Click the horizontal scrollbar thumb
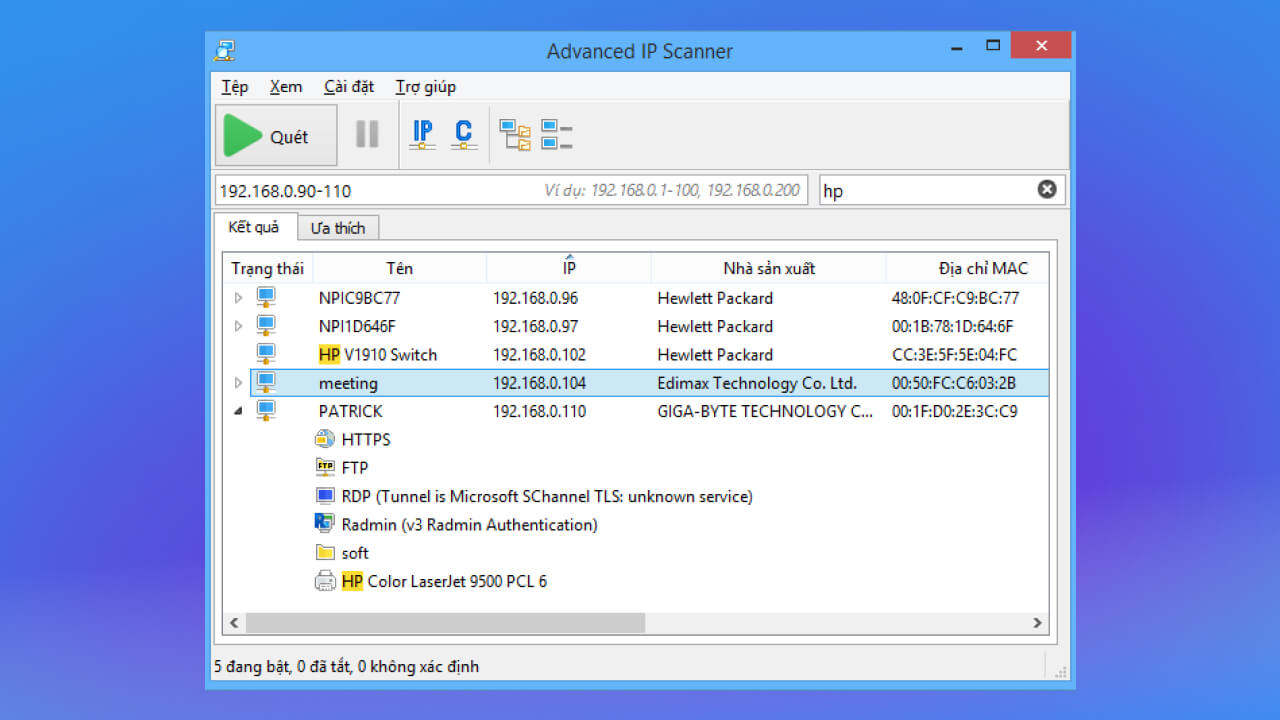 (x=445, y=622)
